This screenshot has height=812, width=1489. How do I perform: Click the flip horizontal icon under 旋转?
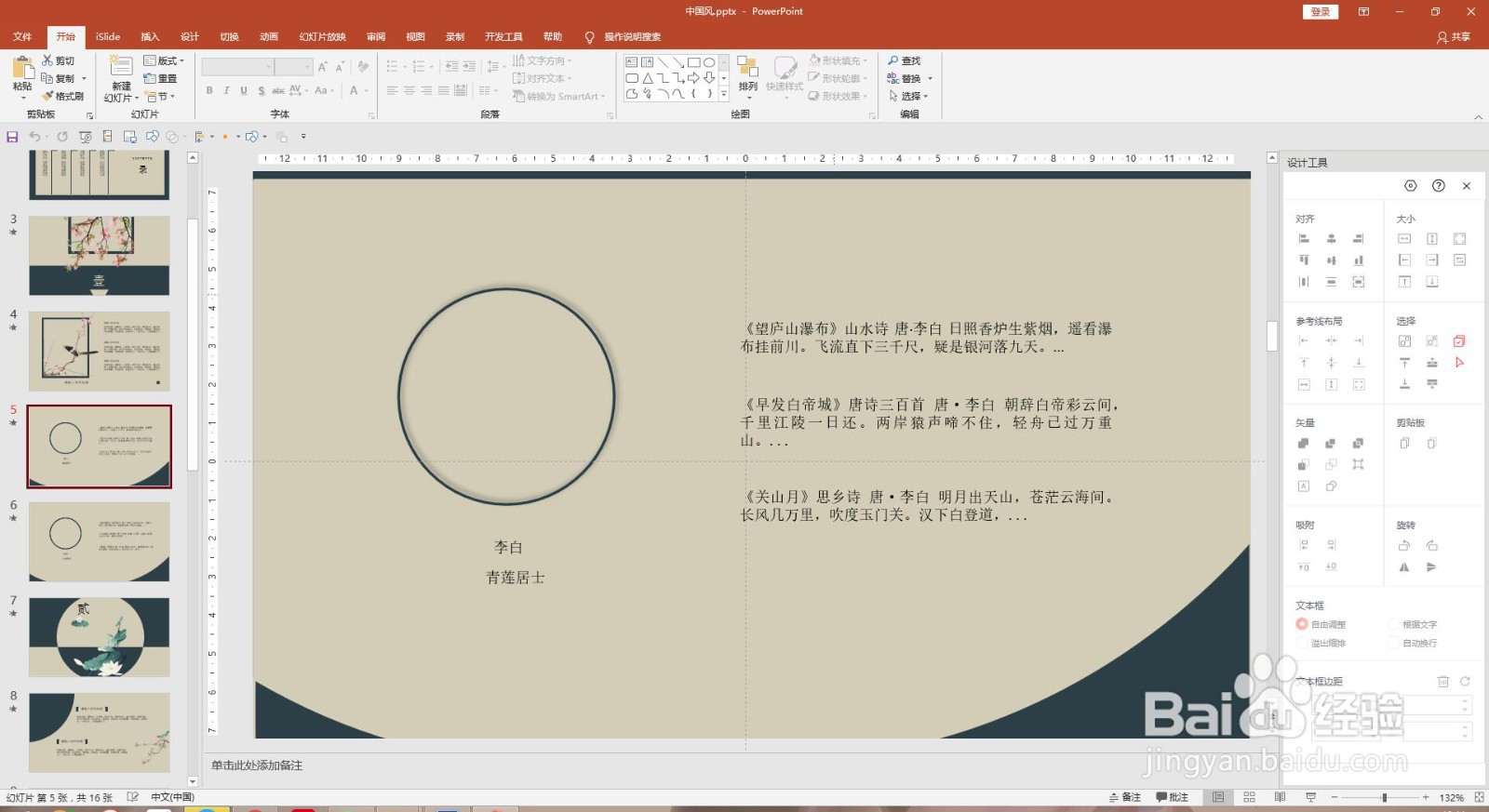(x=1404, y=566)
